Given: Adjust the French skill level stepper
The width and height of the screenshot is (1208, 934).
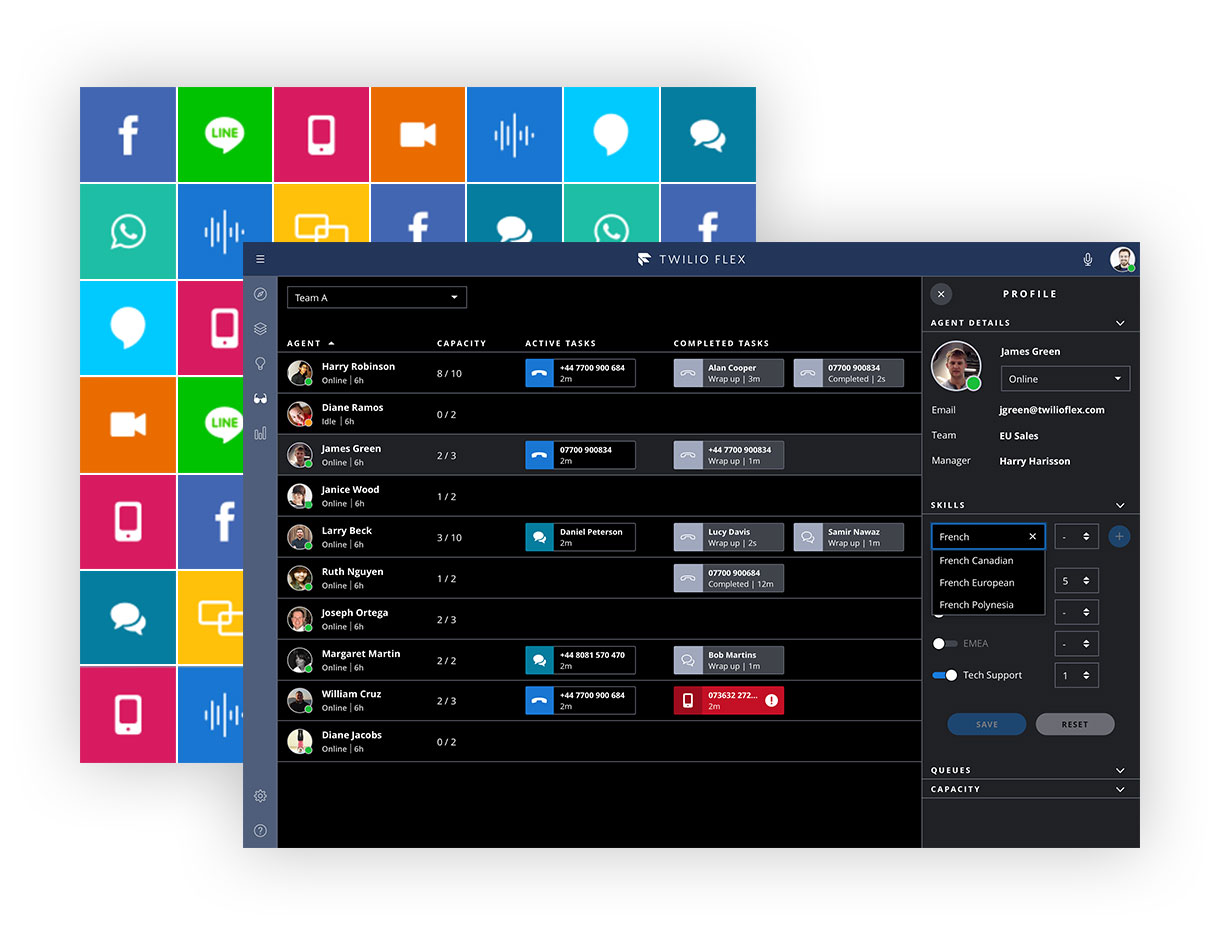Looking at the screenshot, I should (x=1077, y=537).
